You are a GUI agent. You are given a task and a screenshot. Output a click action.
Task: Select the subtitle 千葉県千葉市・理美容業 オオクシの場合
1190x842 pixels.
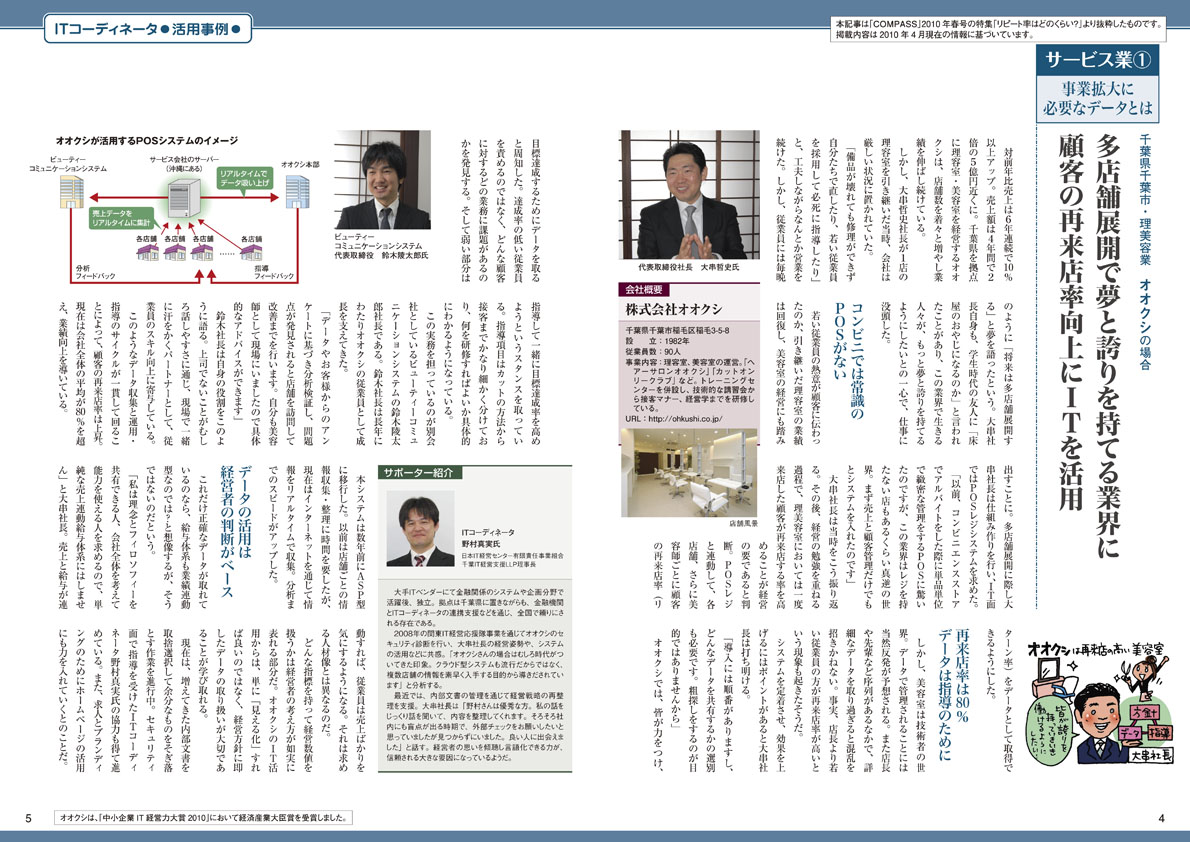pos(1144,251)
